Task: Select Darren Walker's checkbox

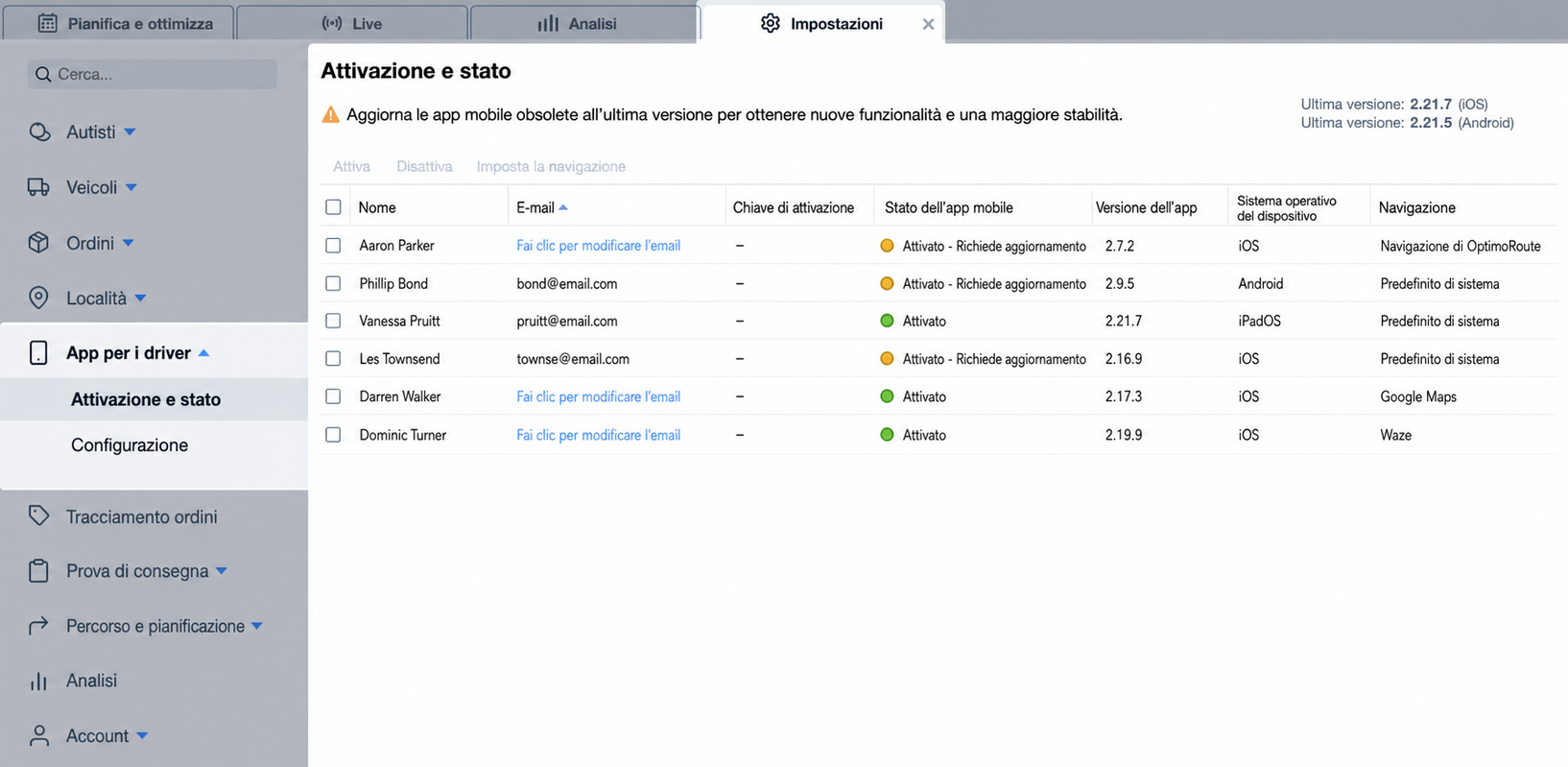Action: coord(333,396)
